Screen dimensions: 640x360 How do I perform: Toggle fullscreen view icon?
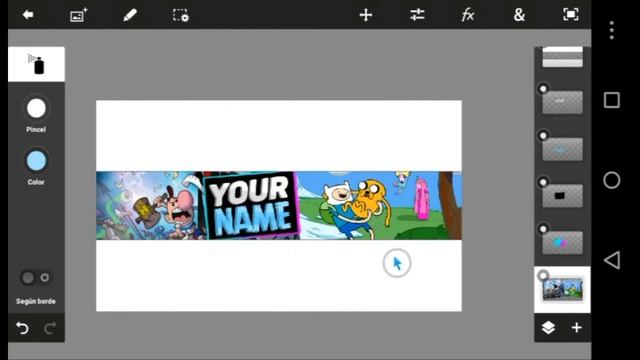click(571, 15)
